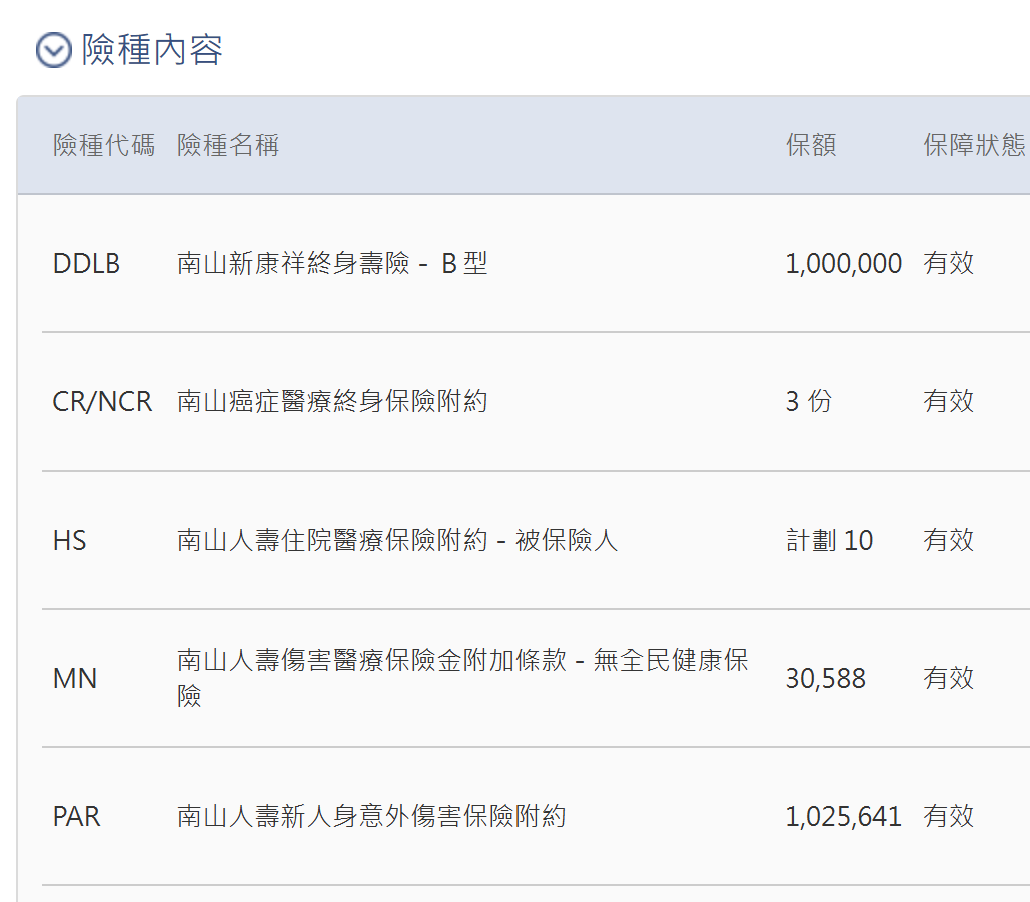Open 南山人壽新人身意外傷害保險附約 entry
Screen dimensions: 1030x902
tap(371, 817)
